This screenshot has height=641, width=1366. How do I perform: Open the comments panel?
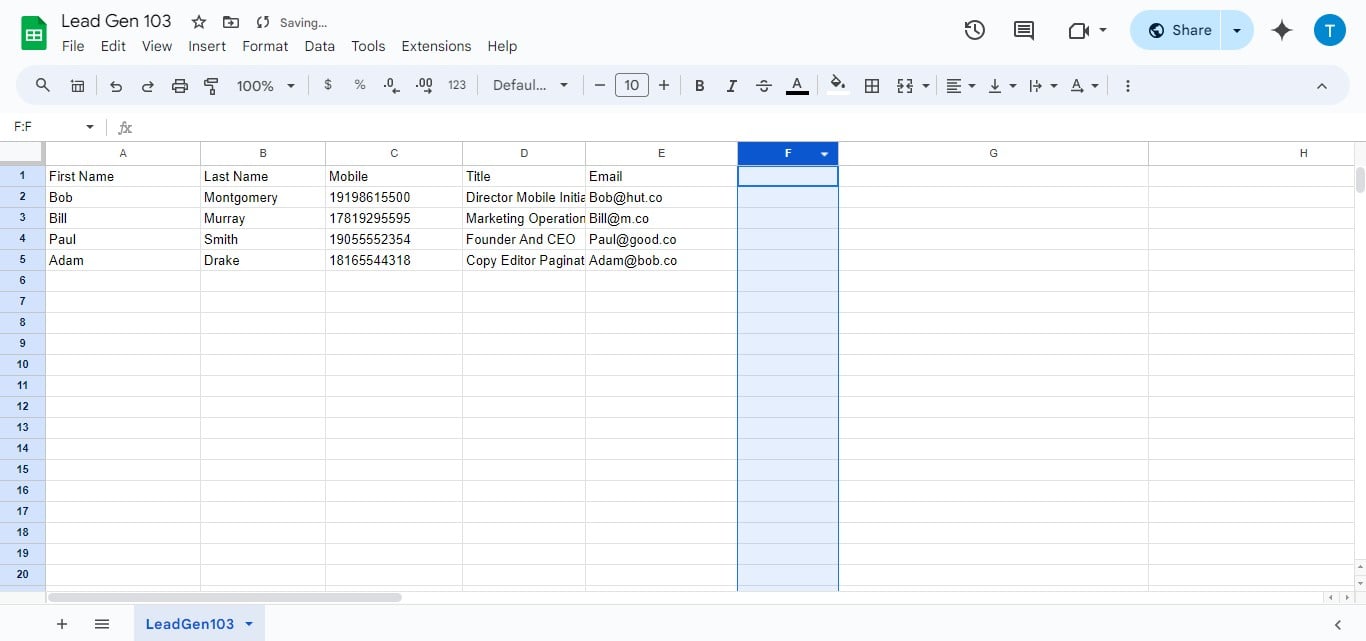click(1023, 30)
